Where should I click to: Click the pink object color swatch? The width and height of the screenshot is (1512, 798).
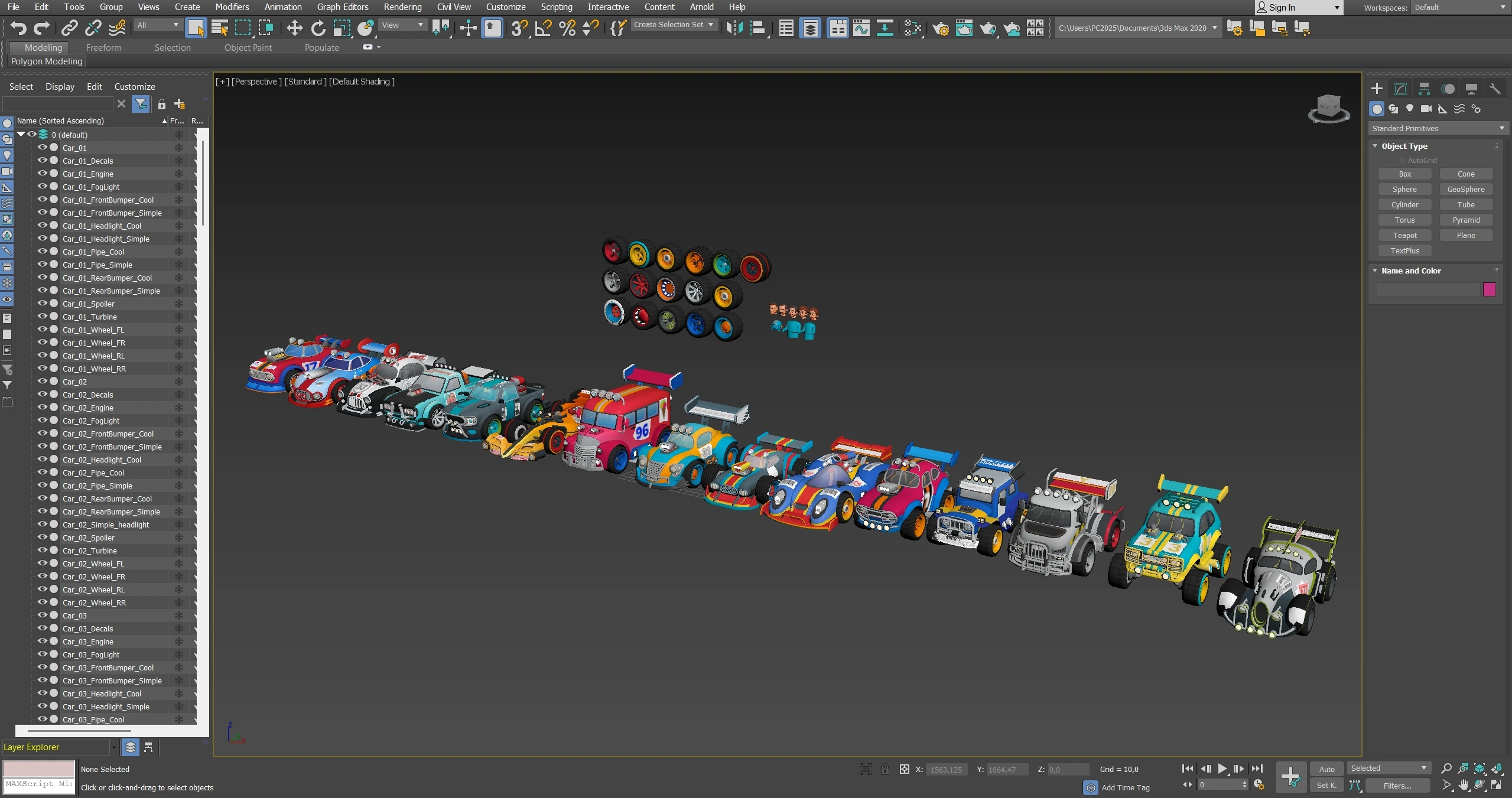1489,289
